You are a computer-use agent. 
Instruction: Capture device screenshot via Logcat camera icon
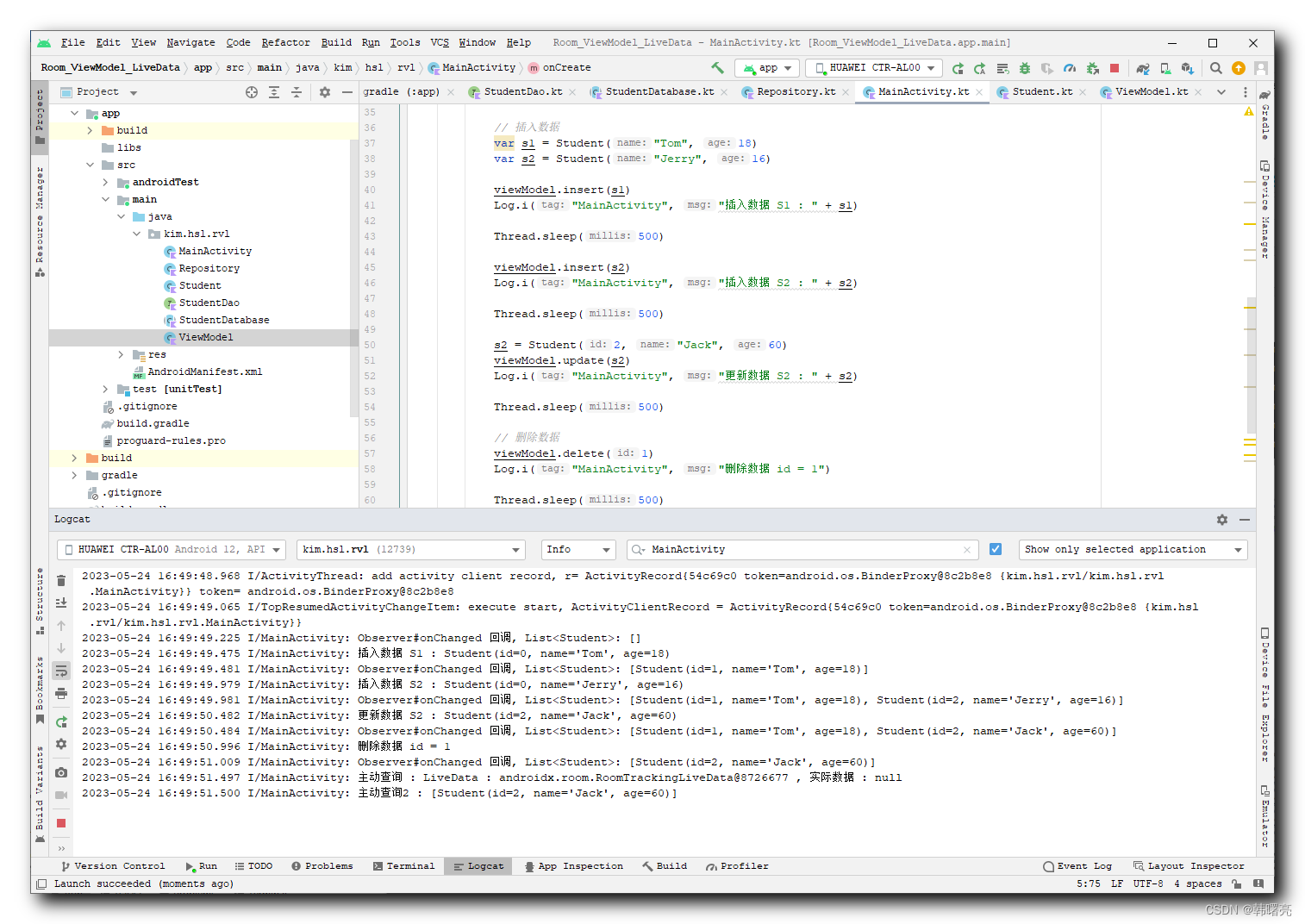60,774
